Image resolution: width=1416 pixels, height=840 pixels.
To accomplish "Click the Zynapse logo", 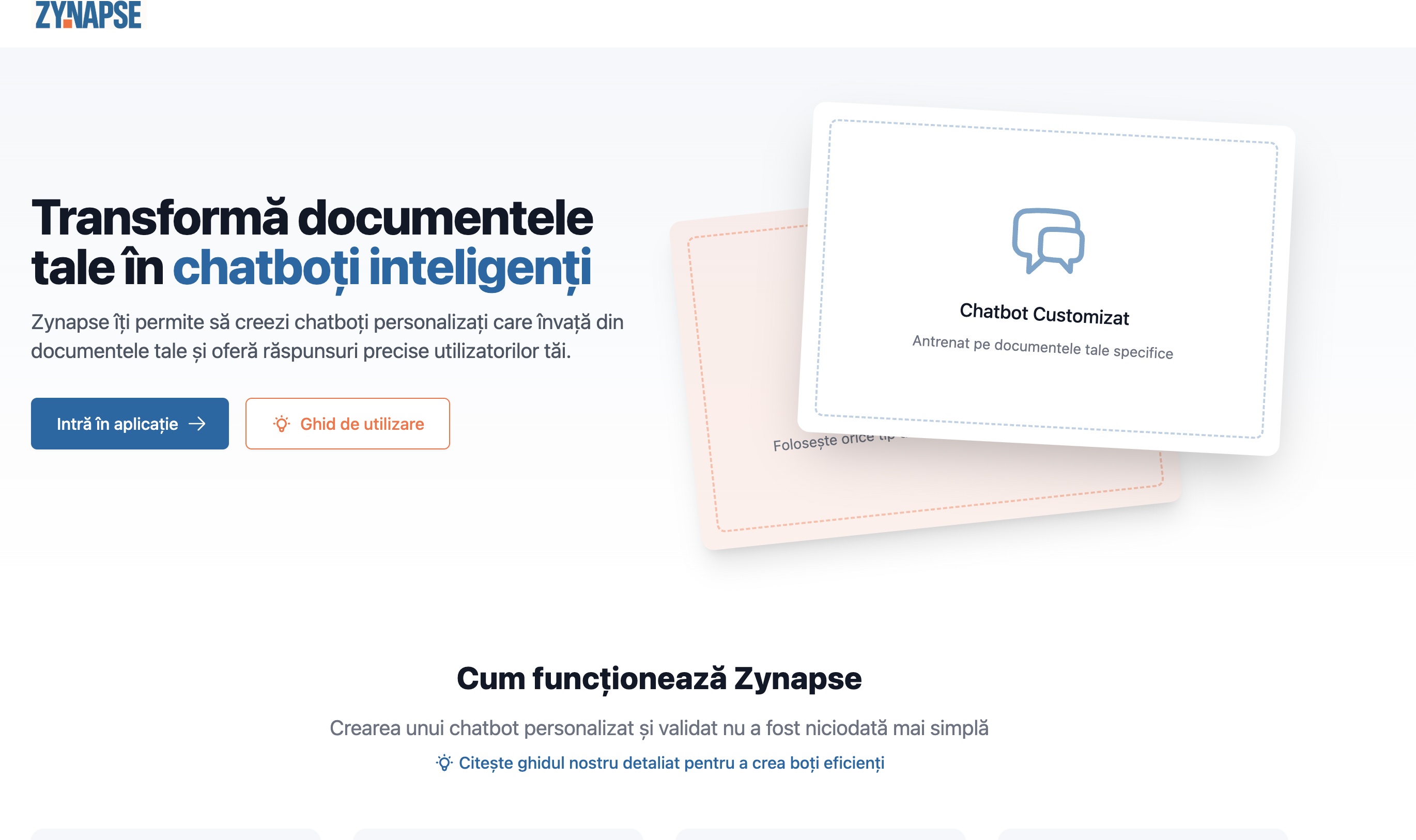I will pos(88,14).
